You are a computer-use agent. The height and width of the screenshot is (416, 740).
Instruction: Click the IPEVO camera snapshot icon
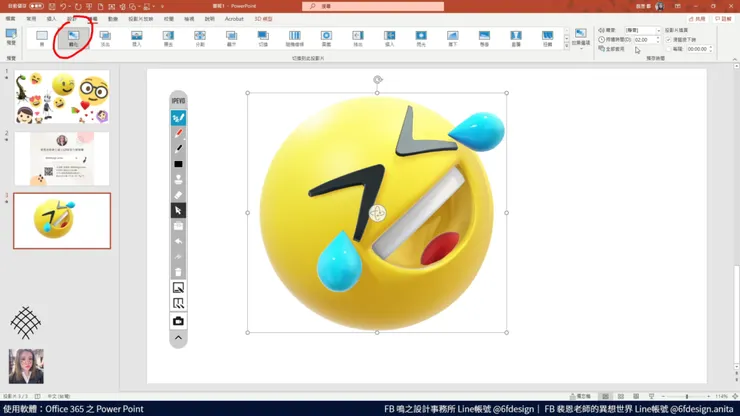tap(178, 321)
